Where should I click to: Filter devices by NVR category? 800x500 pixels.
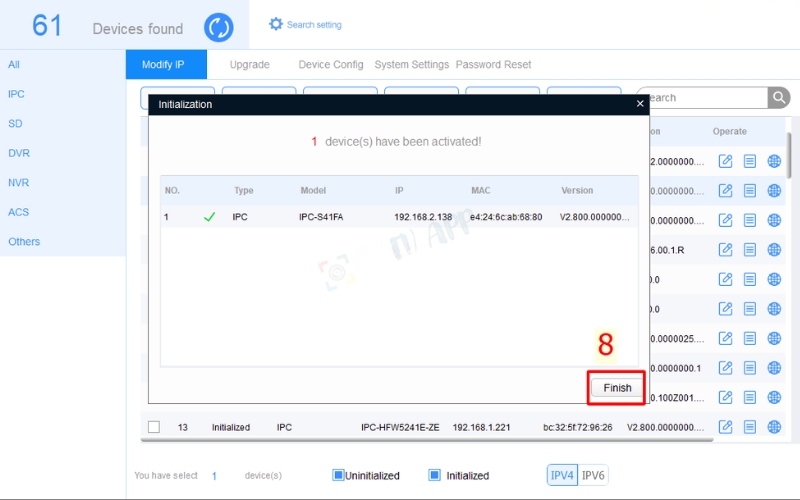coord(18,183)
